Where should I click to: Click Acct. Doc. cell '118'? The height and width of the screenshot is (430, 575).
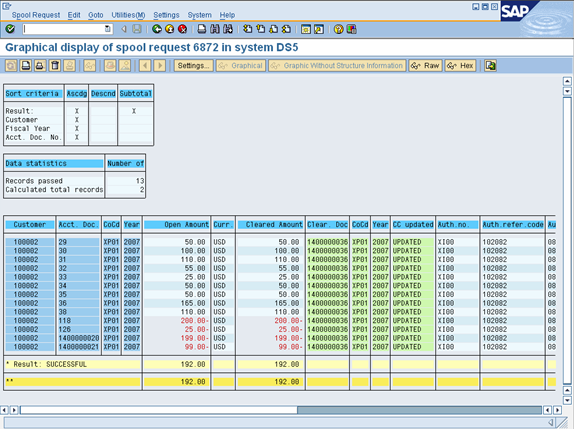79,320
